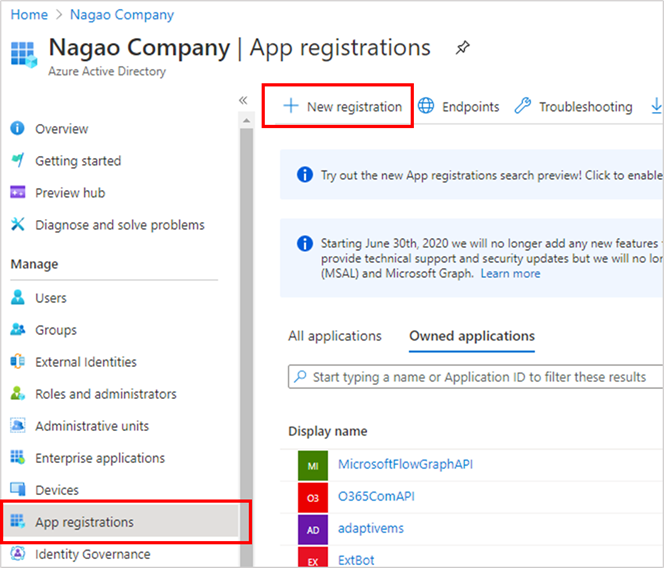Open the ExtBot application
This screenshot has height=568, width=664.
pos(356,560)
